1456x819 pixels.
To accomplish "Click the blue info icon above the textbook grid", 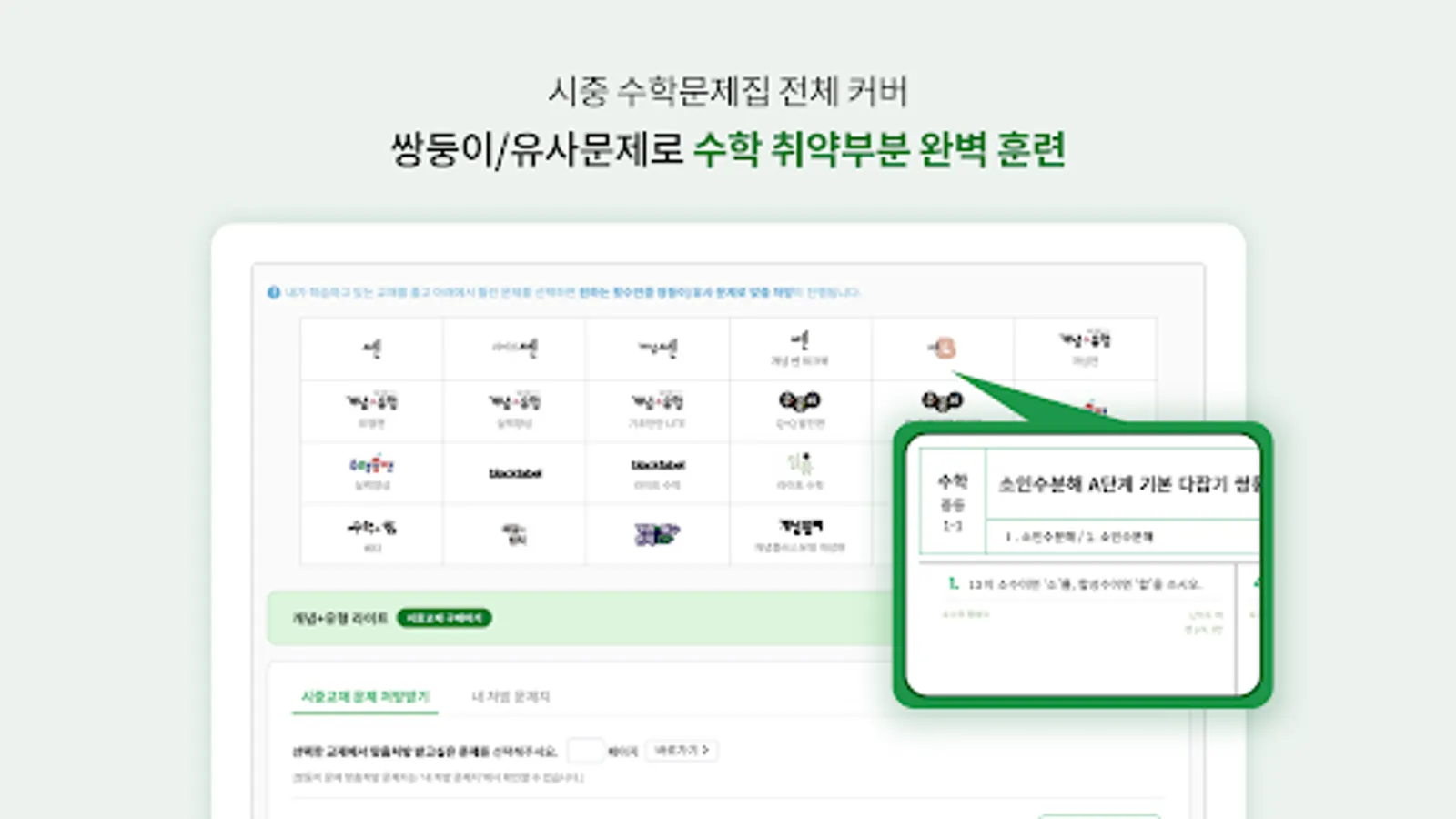I will pyautogui.click(x=273, y=292).
